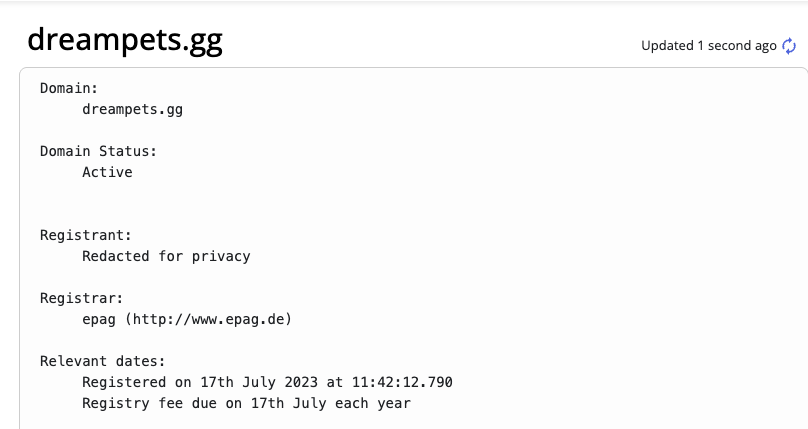This screenshot has width=808, height=429.
Task: Click the registrar name "epag"
Action: tap(99, 319)
